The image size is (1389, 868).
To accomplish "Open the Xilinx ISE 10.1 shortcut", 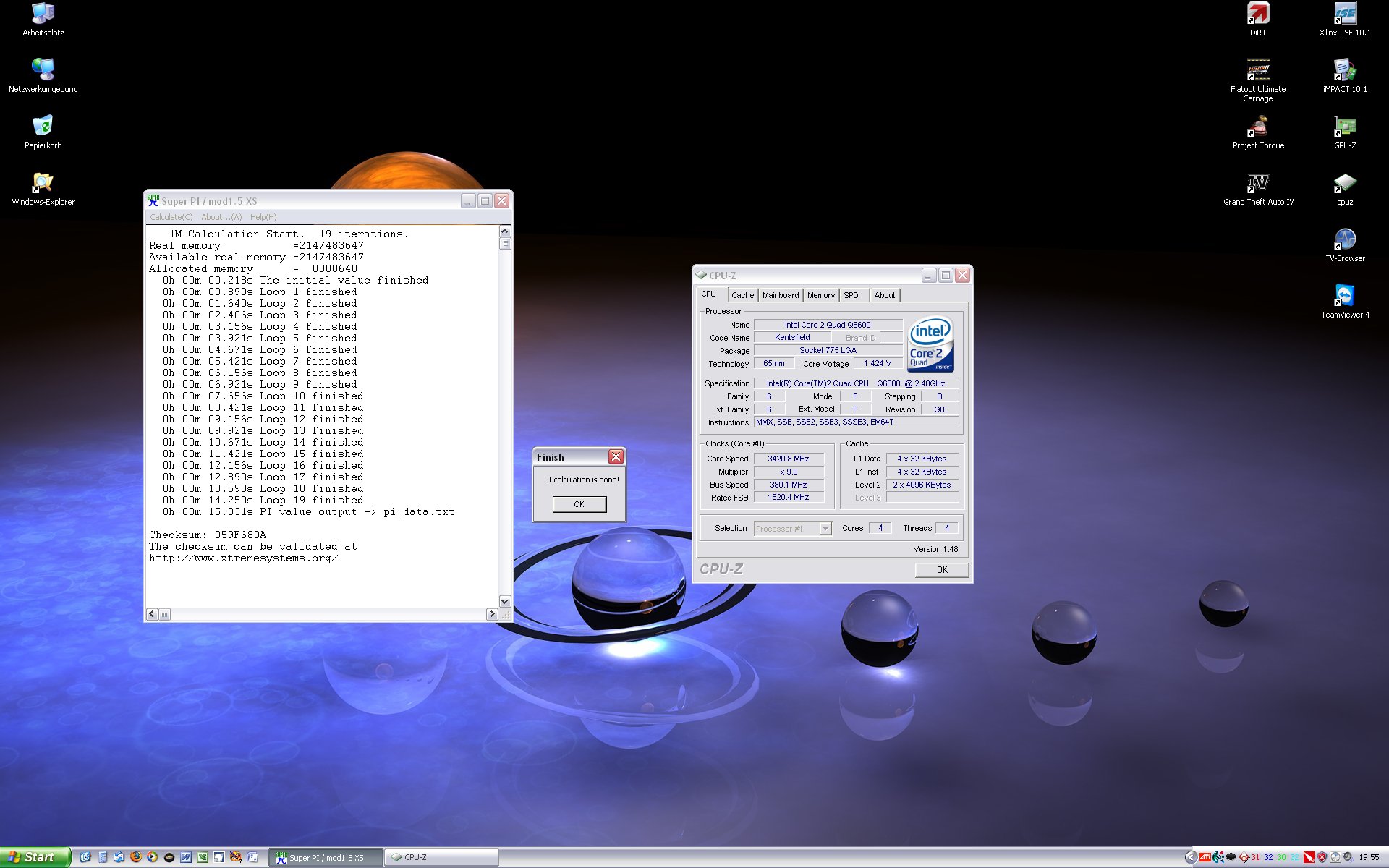I will tap(1345, 14).
